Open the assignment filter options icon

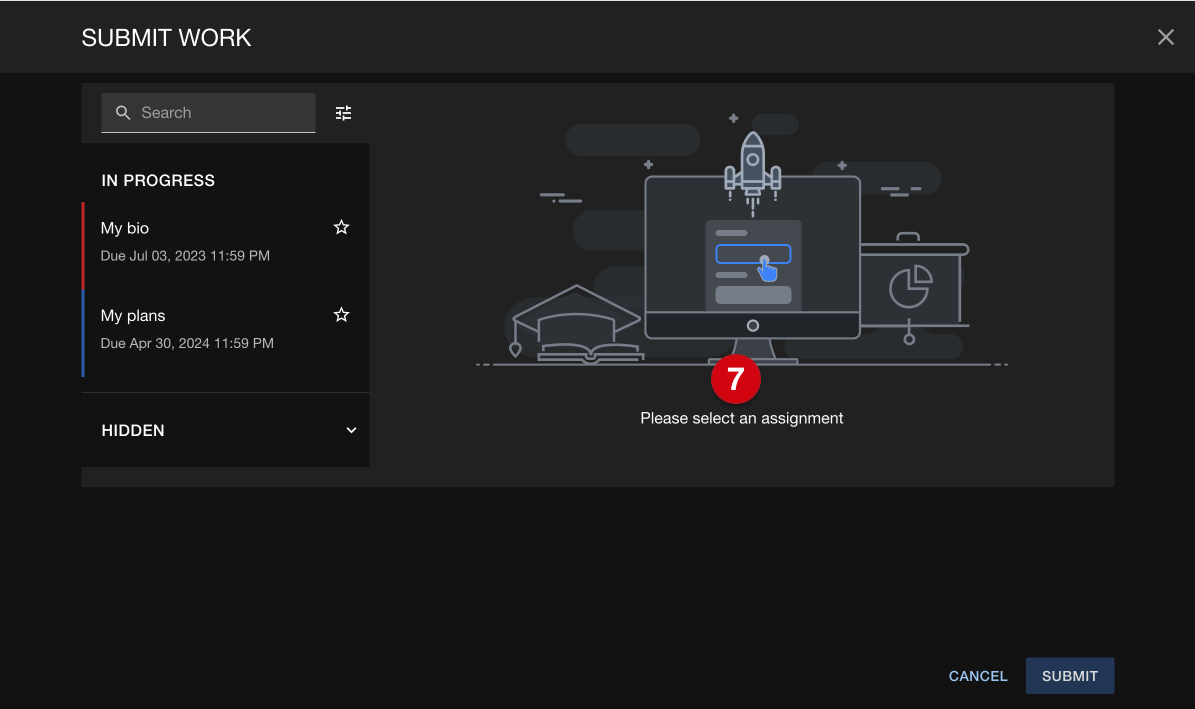tap(344, 113)
